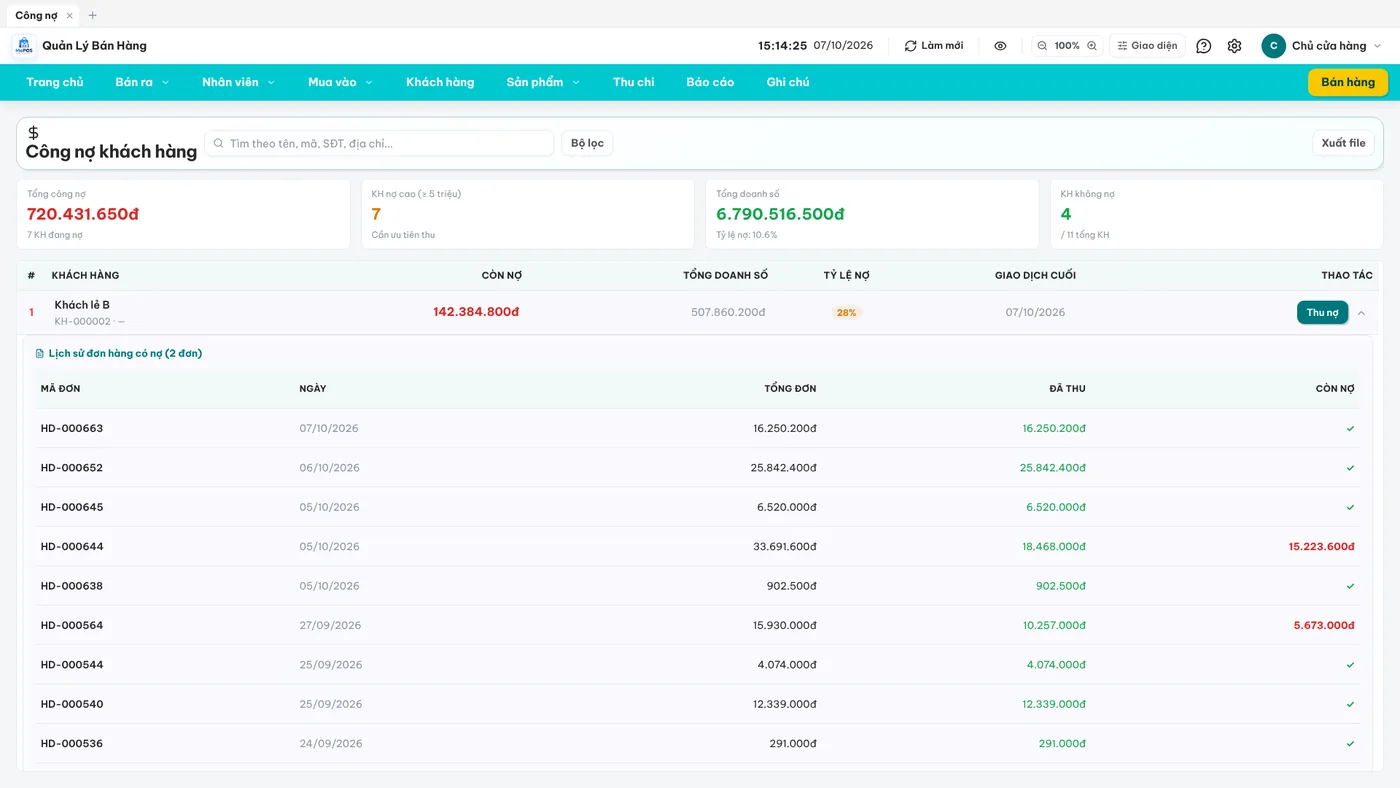
Task: Click the help question mark icon
Action: coord(1203,46)
